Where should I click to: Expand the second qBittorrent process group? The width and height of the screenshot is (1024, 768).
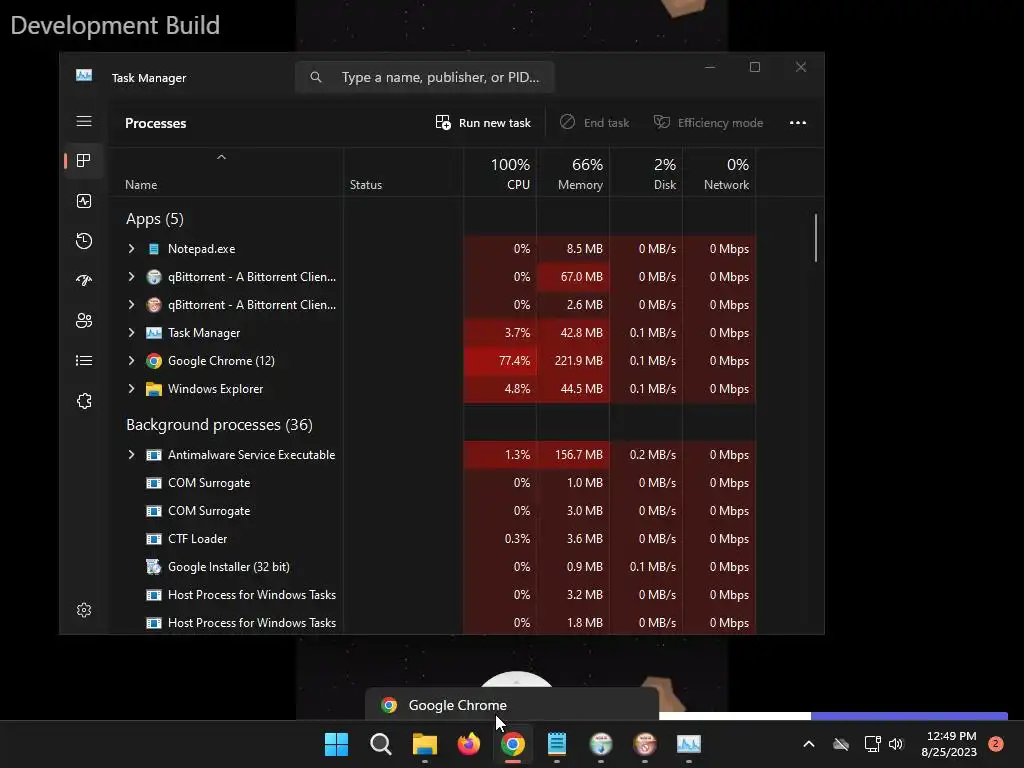coord(131,305)
